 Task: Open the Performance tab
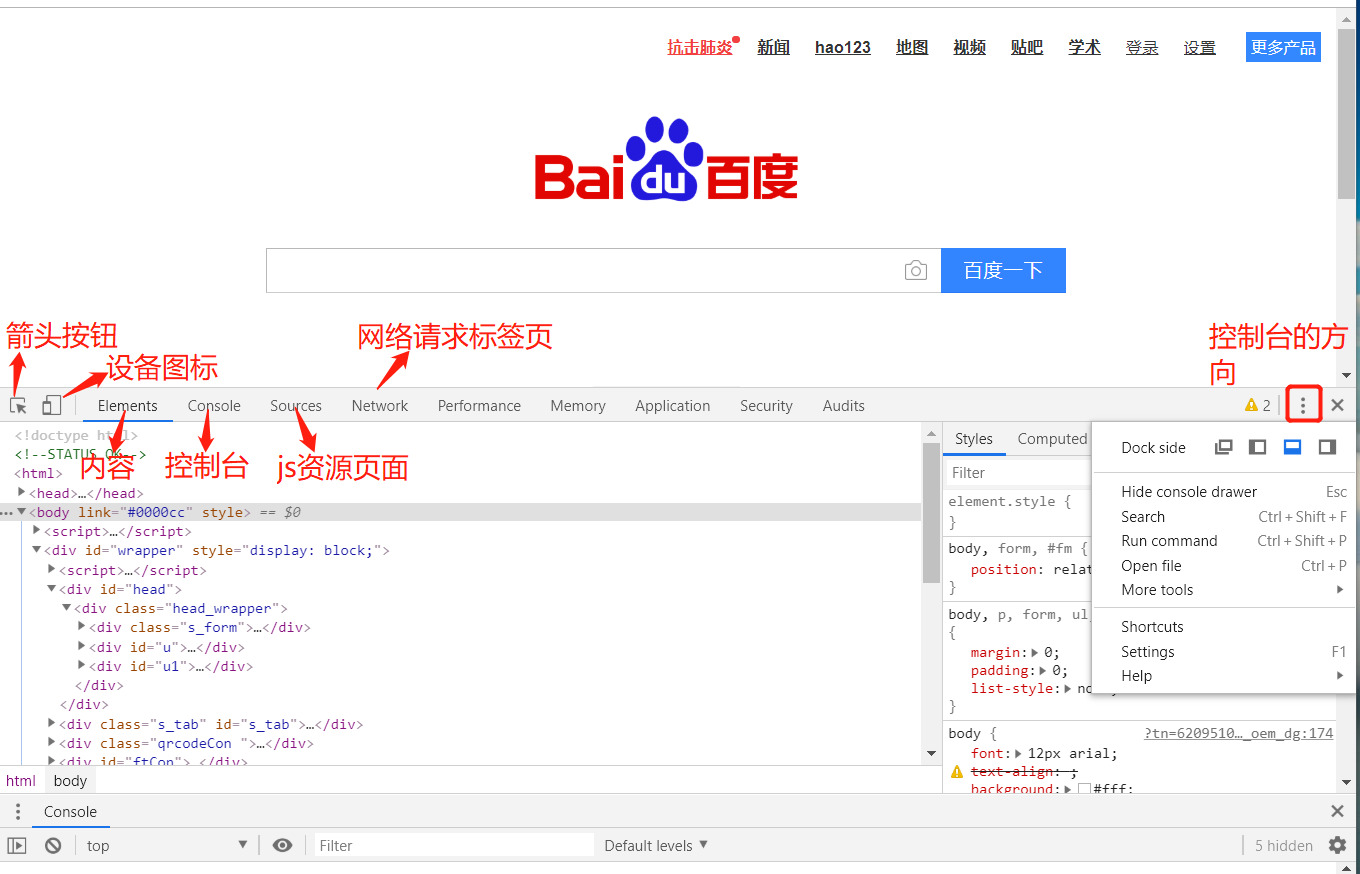[x=479, y=405]
